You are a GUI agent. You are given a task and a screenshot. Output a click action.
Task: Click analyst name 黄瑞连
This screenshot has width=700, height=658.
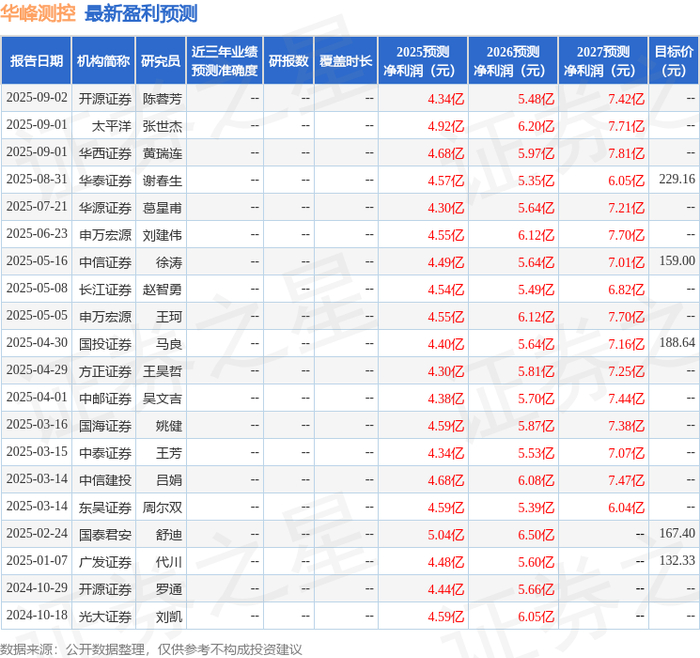pos(162,153)
